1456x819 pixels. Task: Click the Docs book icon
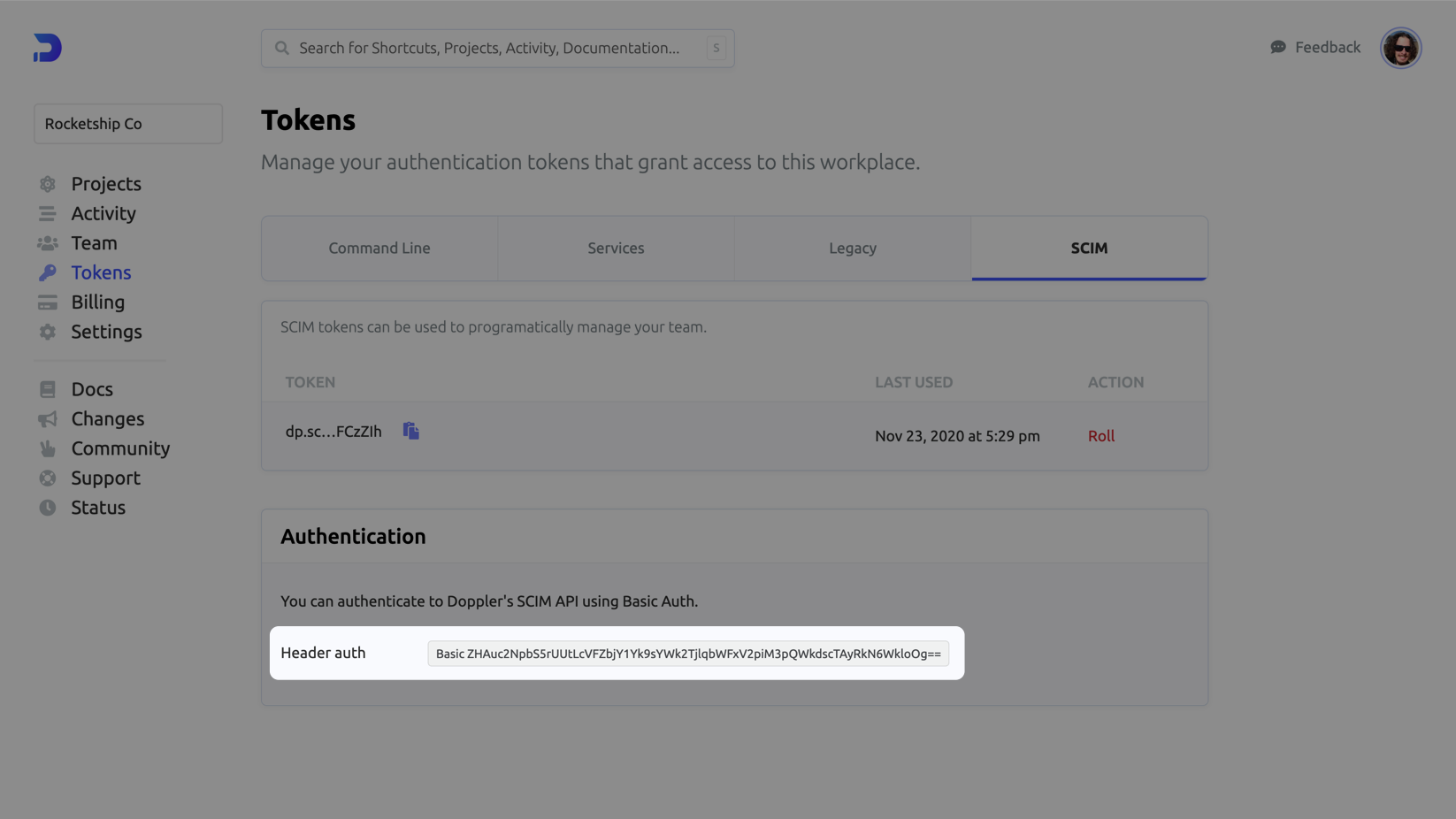(x=48, y=389)
